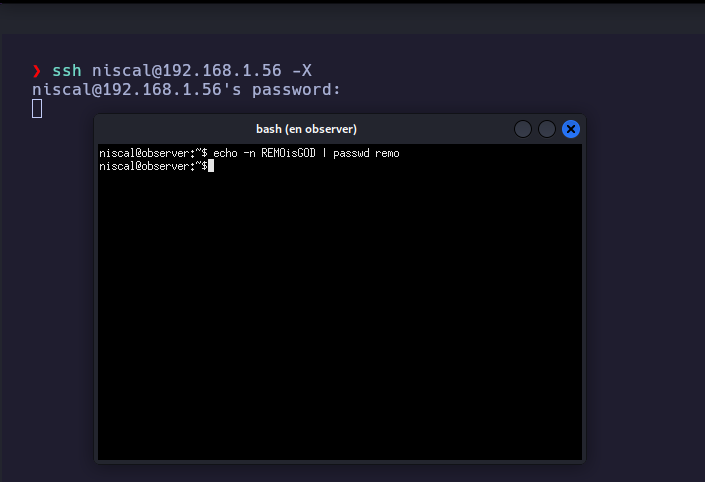This screenshot has width=705, height=482.
Task: Click the word "echo" in the xterm command
Action: (225, 153)
